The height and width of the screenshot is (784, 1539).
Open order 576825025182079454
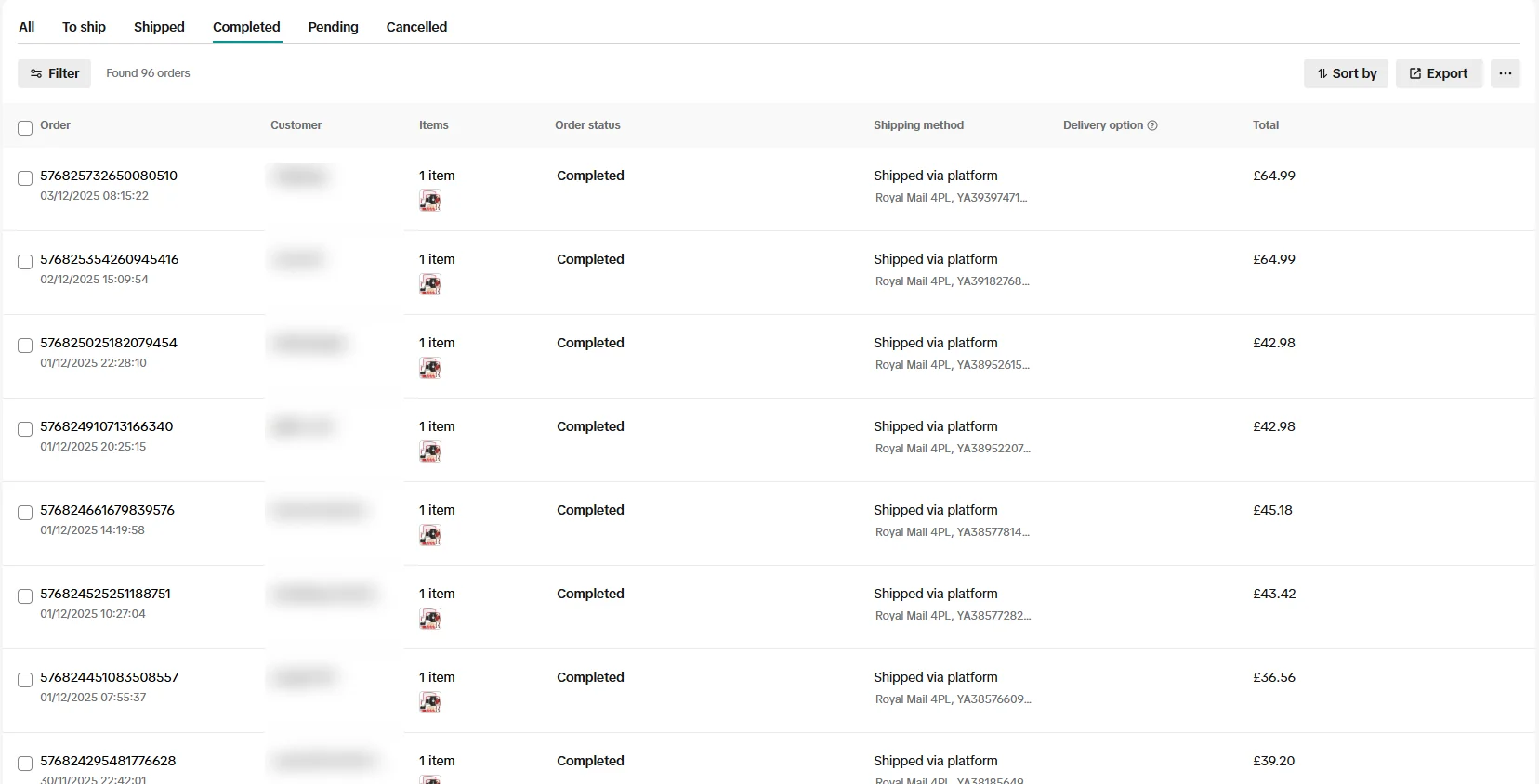click(x=109, y=343)
